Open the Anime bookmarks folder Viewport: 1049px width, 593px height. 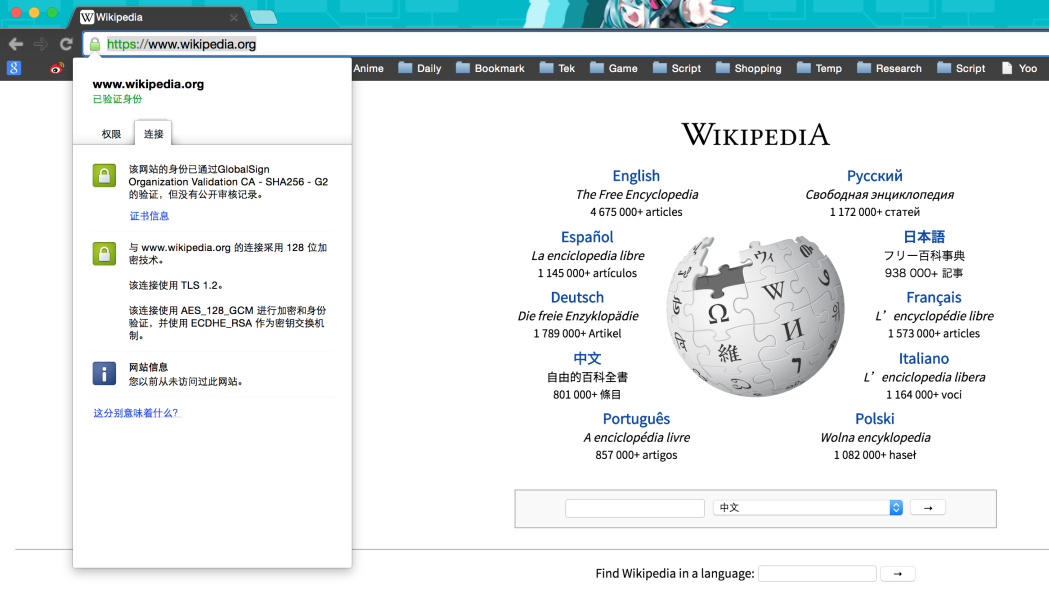(368, 68)
